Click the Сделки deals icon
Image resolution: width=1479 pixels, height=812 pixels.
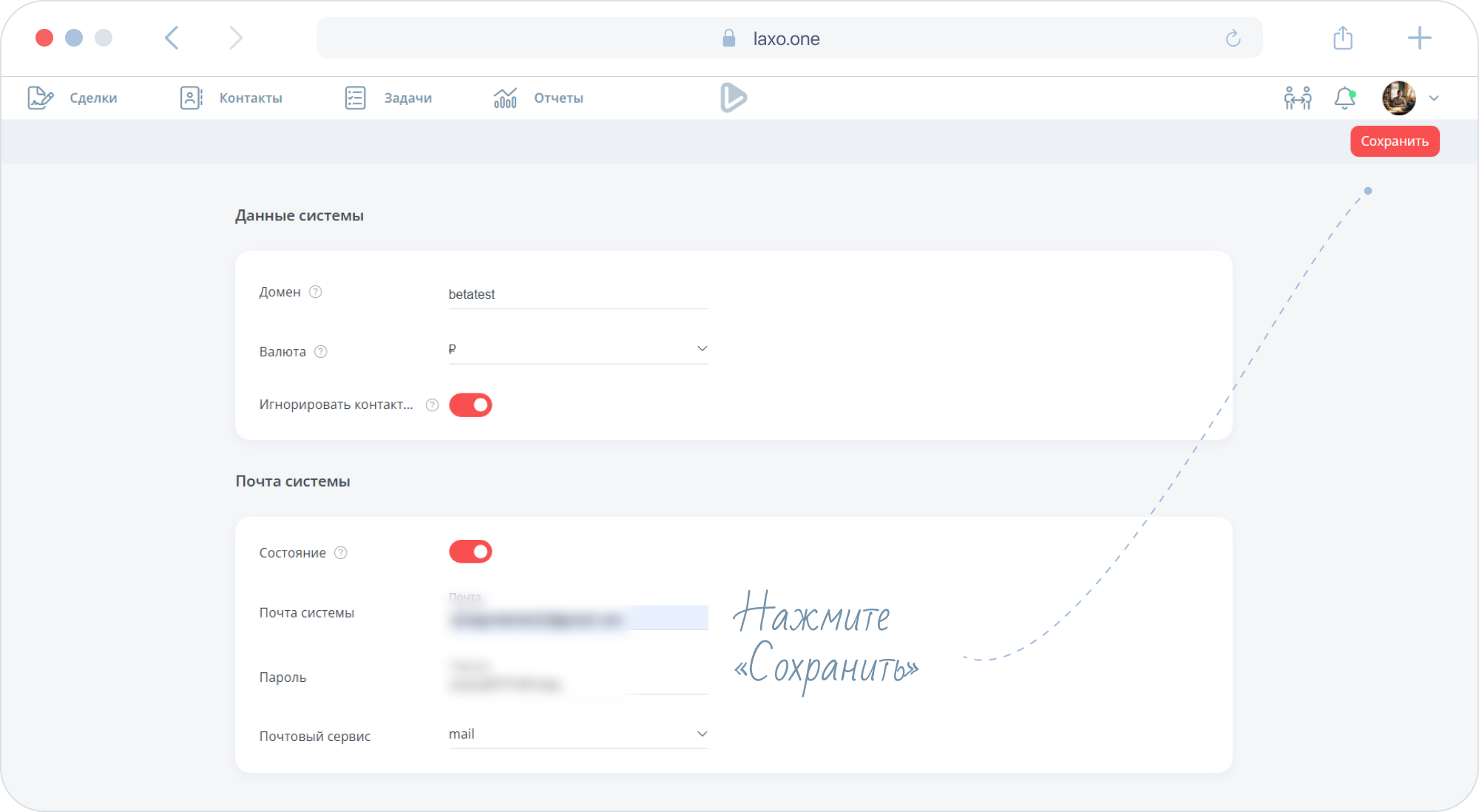coord(41,98)
